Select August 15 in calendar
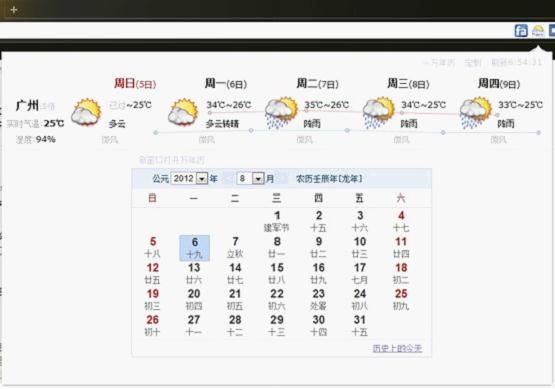 tap(277, 274)
